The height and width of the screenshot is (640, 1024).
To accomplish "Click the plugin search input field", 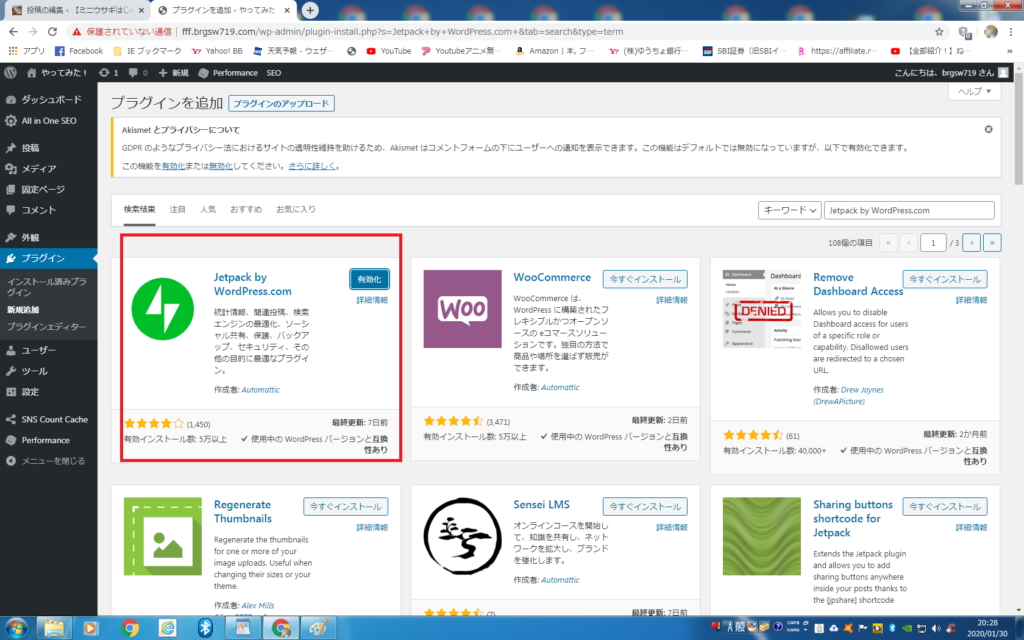I will pyautogui.click(x=909, y=210).
